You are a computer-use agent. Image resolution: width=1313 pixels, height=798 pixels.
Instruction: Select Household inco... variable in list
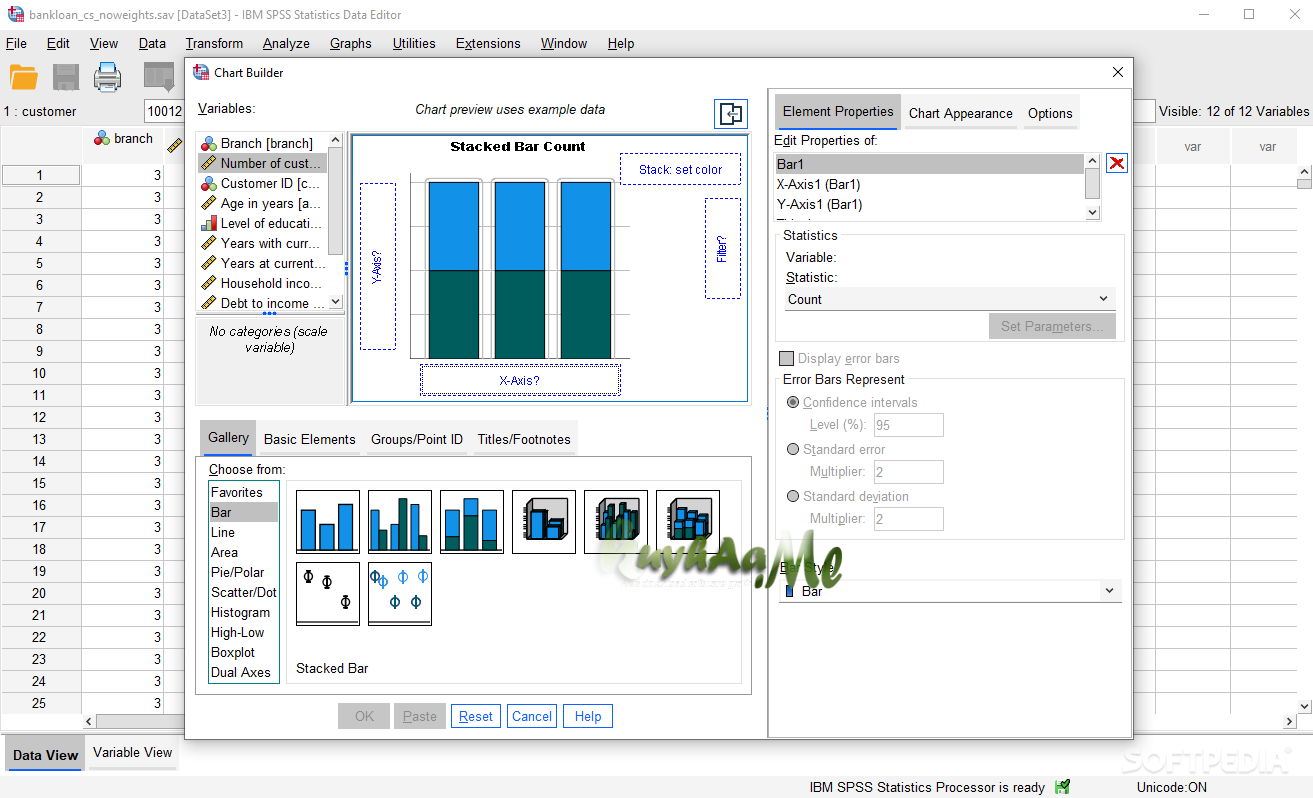pyautogui.click(x=261, y=283)
